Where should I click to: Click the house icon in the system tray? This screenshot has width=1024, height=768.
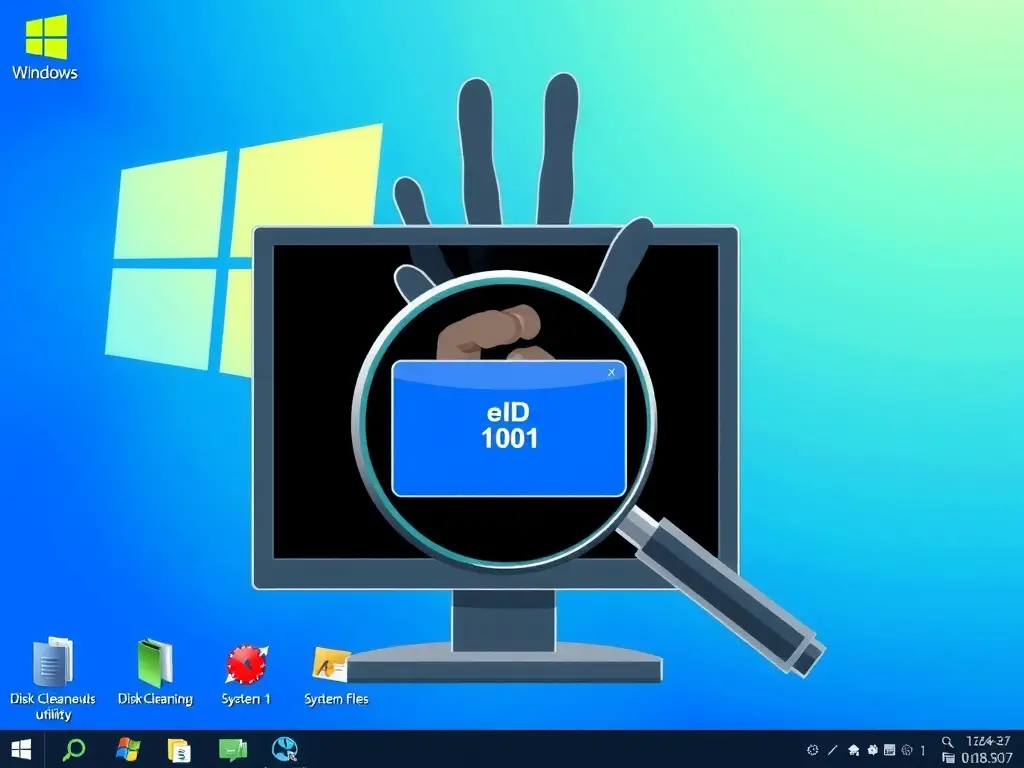(853, 750)
